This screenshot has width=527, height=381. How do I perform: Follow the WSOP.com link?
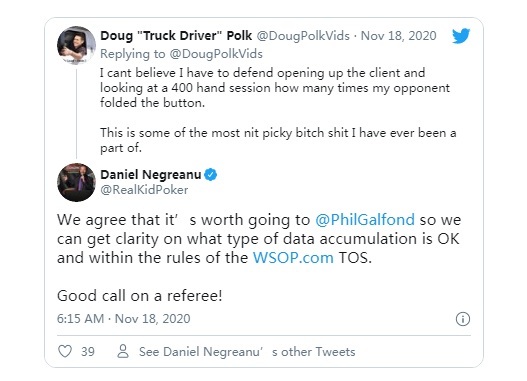[293, 258]
